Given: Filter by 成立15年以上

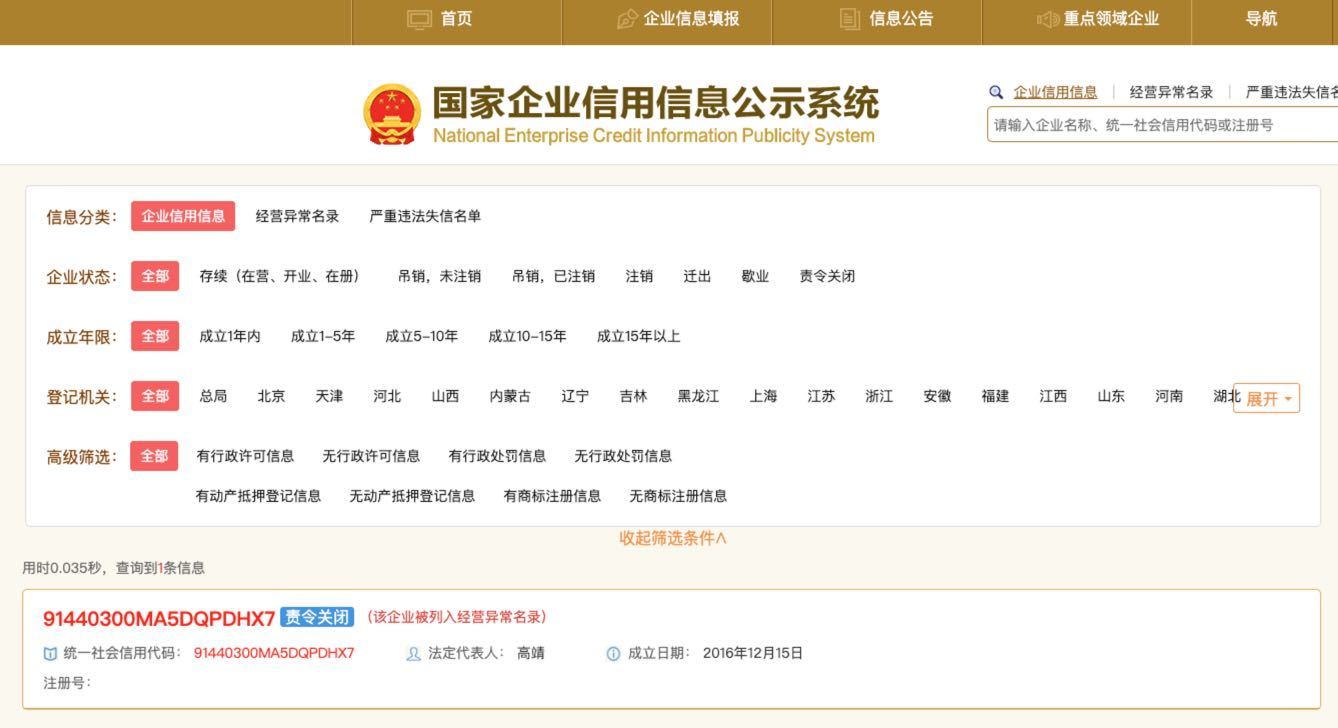Looking at the screenshot, I should pyautogui.click(x=638, y=336).
